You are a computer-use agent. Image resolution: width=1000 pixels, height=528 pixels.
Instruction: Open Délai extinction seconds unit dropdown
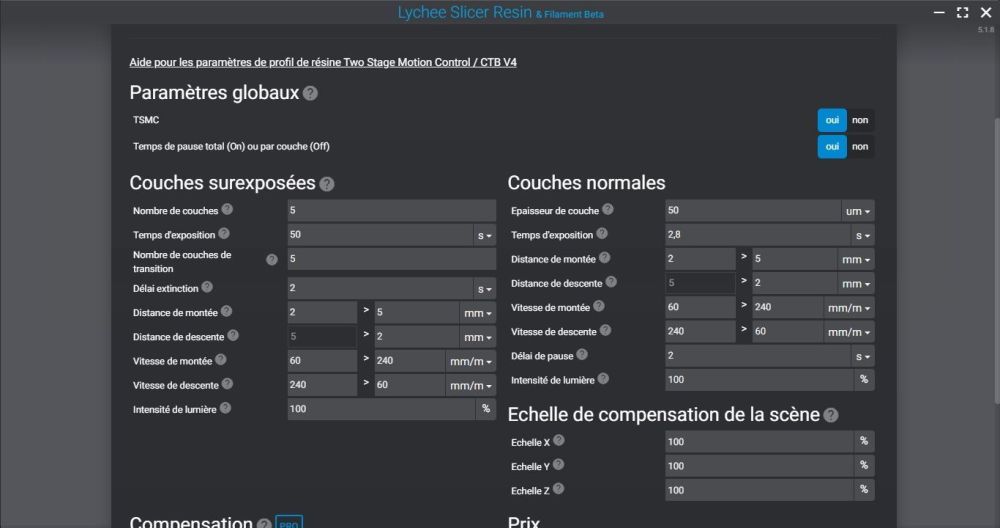pos(484,289)
